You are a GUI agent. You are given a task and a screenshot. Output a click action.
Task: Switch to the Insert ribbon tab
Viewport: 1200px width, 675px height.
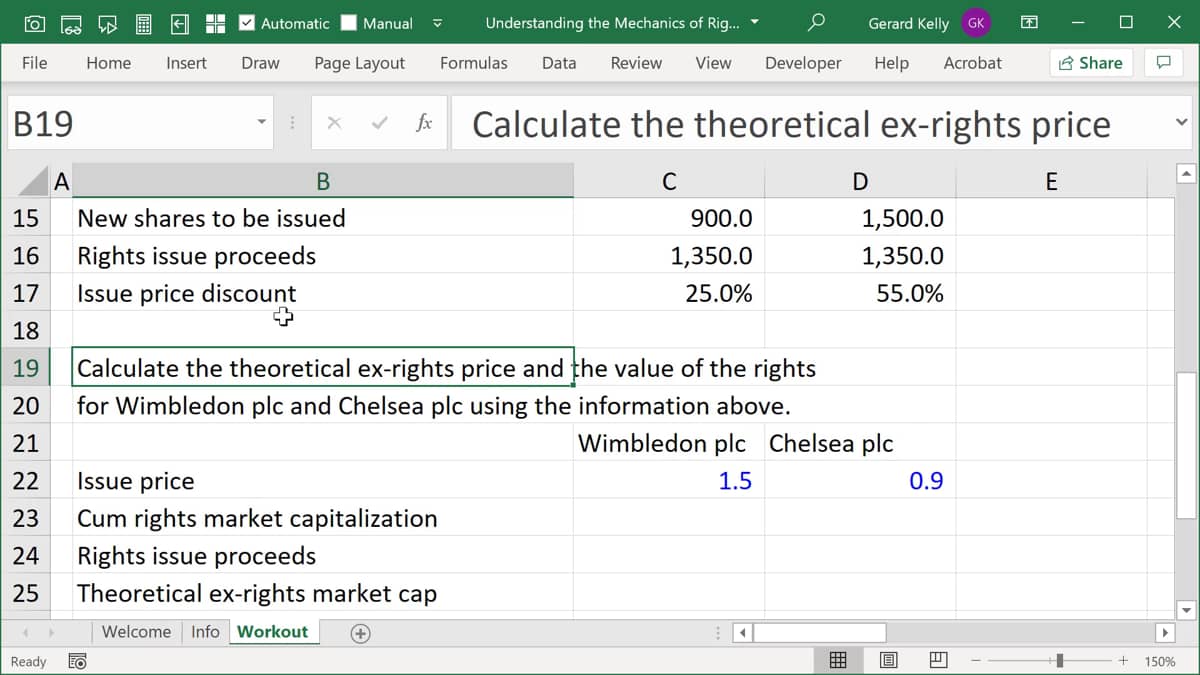(x=186, y=62)
